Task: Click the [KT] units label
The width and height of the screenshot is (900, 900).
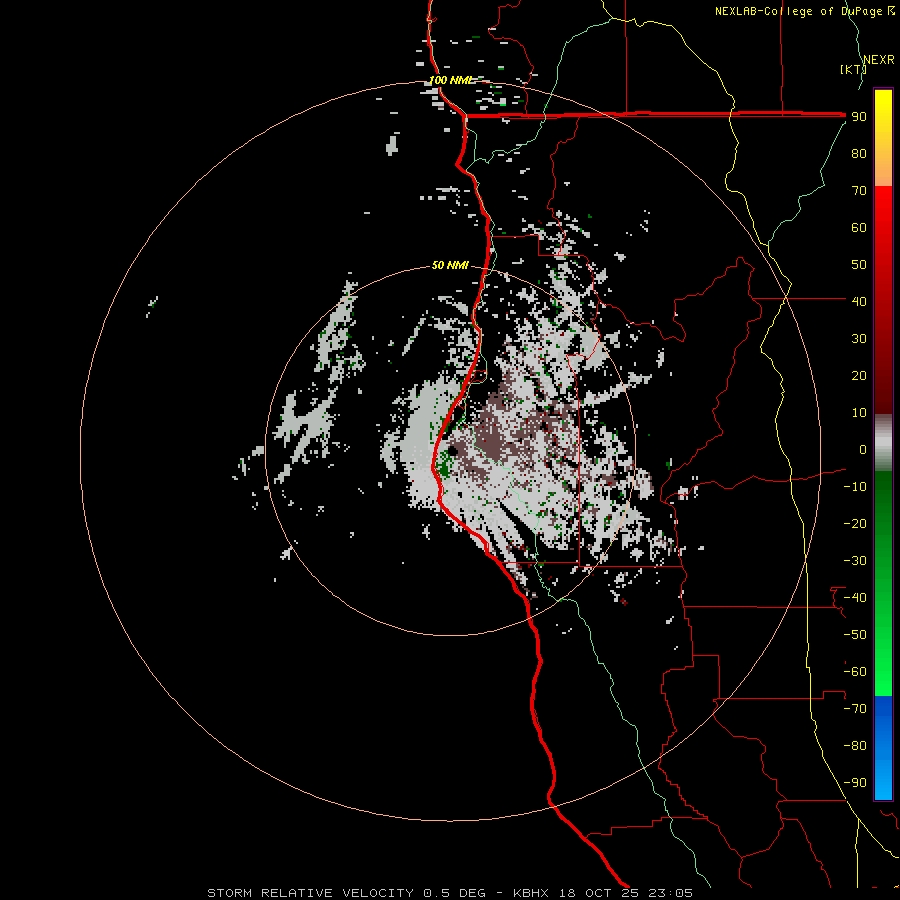Action: [x=853, y=69]
